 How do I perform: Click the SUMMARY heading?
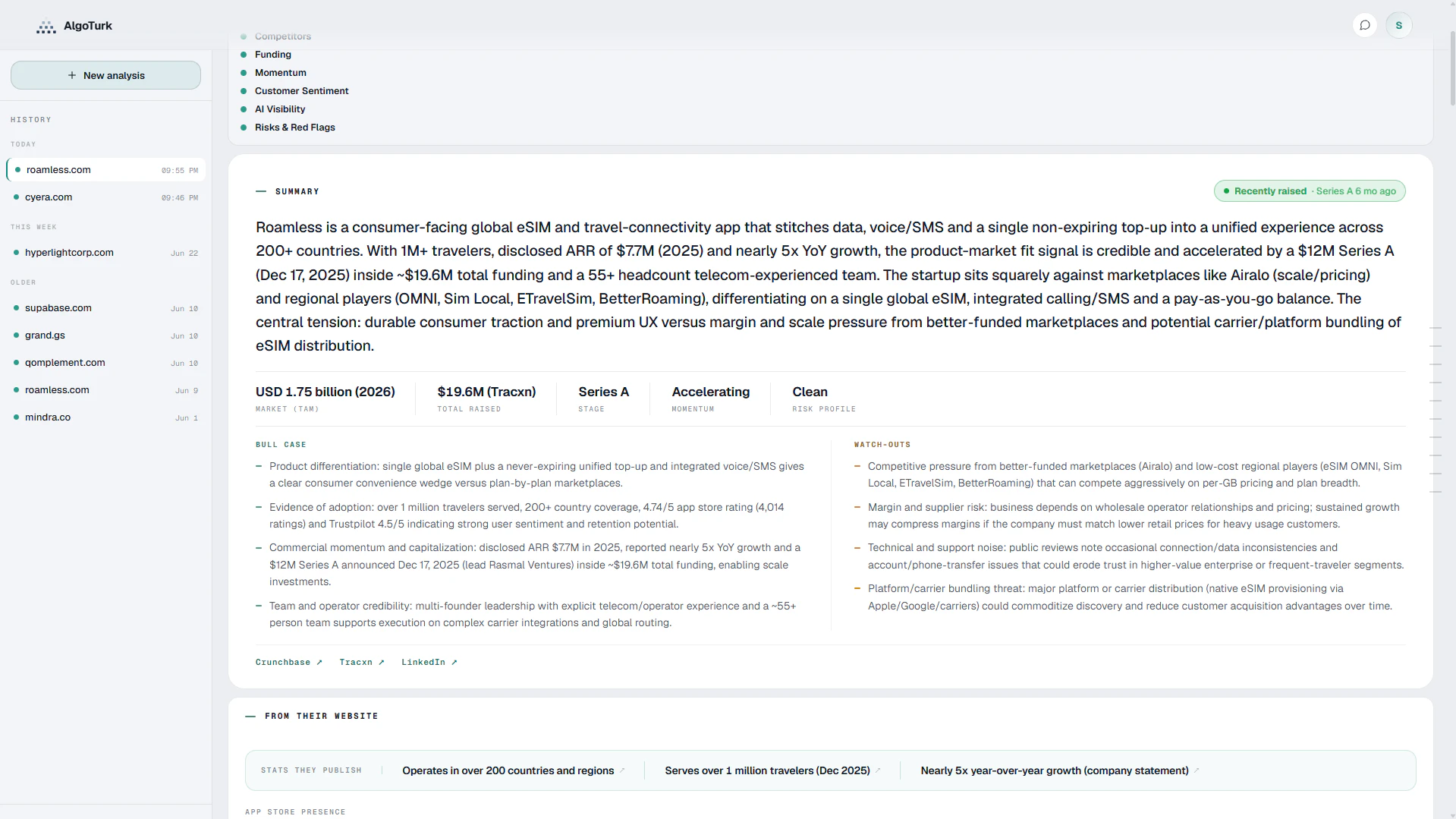click(297, 192)
